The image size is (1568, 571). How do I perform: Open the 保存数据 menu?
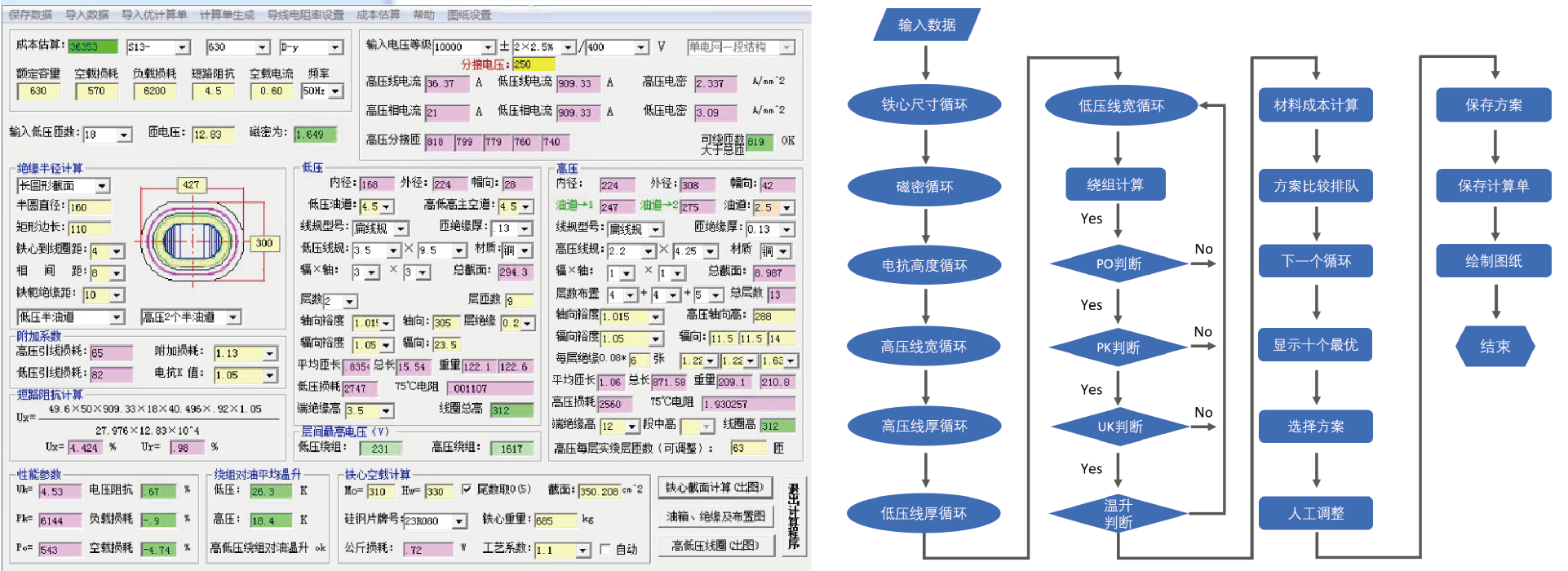[30, 15]
